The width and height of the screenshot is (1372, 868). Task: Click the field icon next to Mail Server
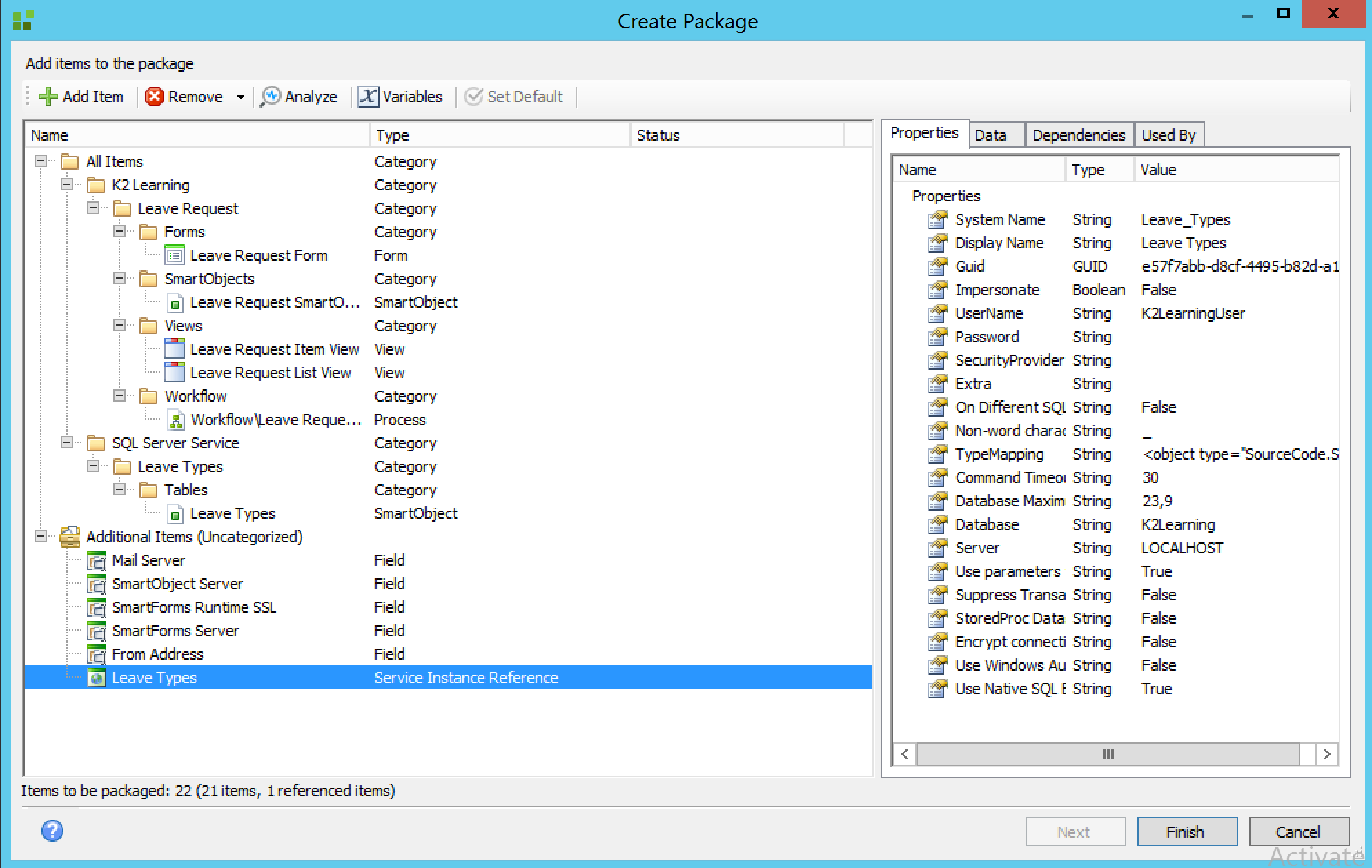tap(97, 560)
